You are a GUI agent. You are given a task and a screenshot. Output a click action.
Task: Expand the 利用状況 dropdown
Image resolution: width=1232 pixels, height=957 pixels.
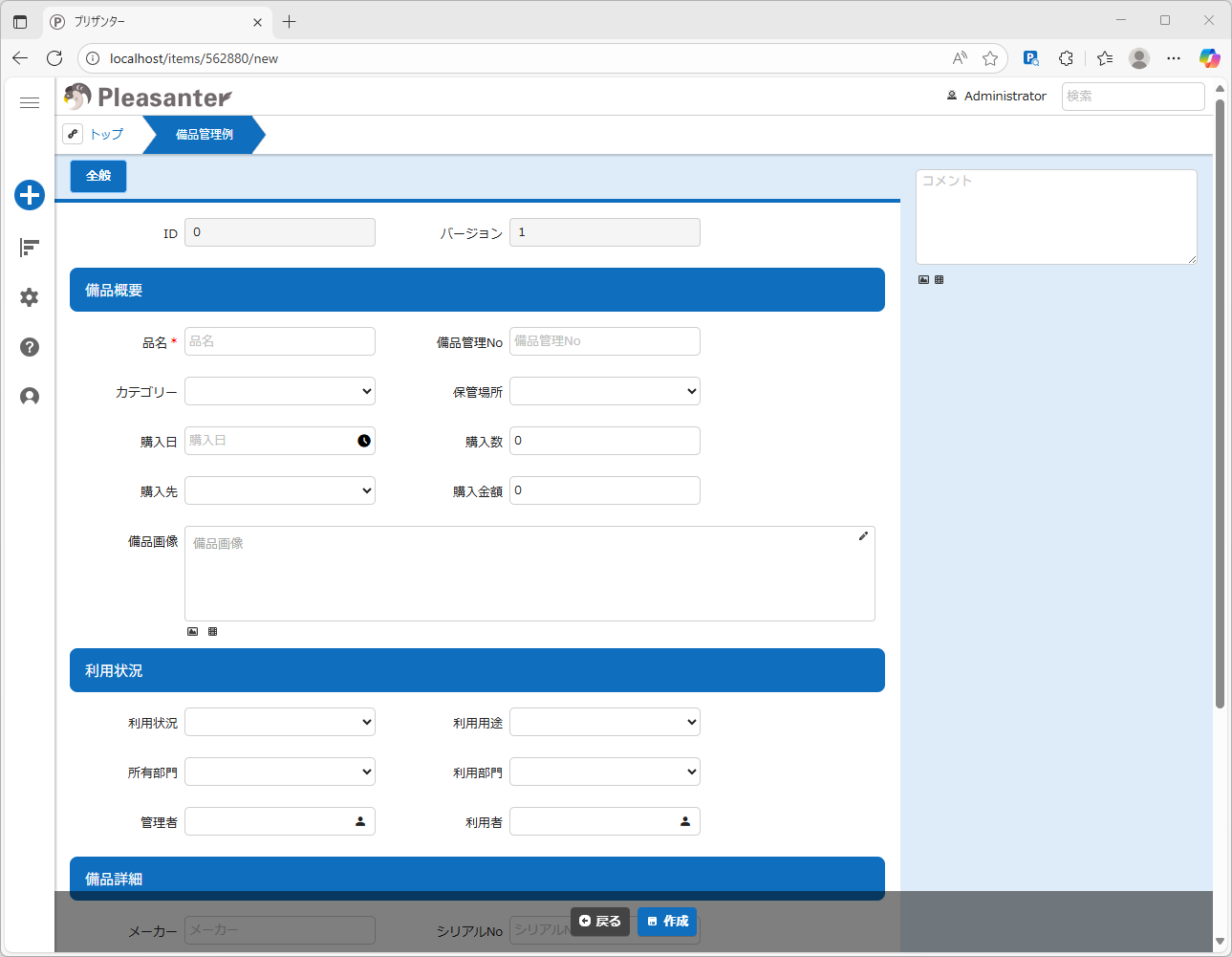(x=279, y=722)
